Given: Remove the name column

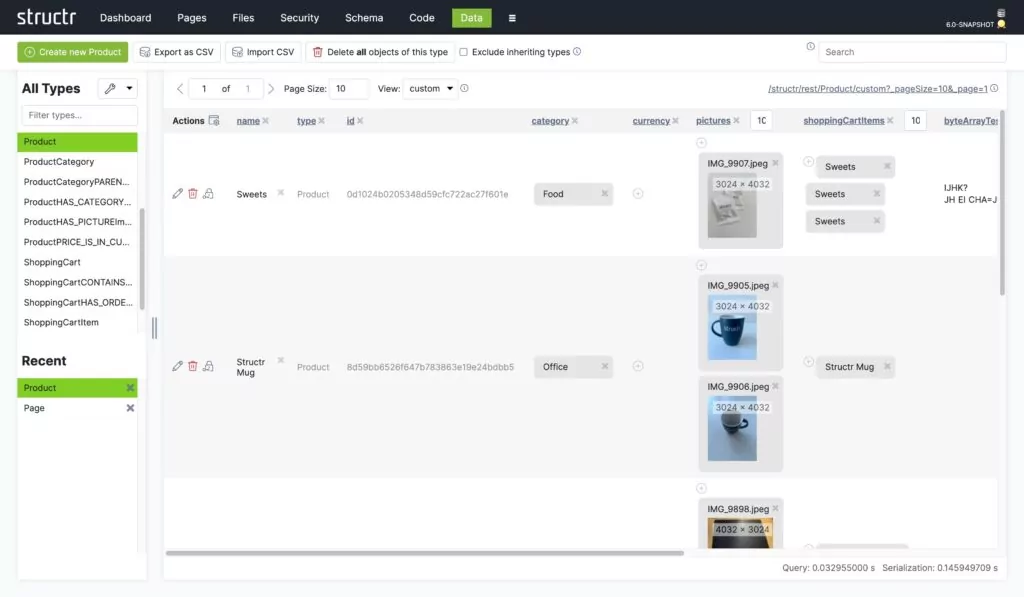Looking at the screenshot, I should coord(265,121).
